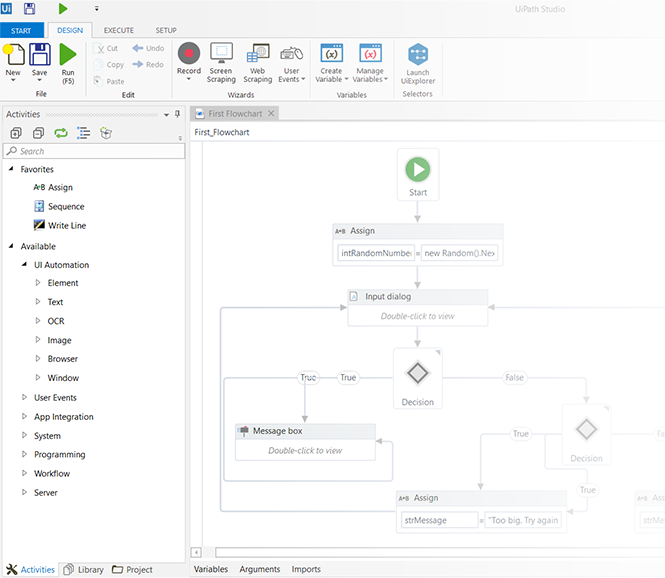Select the second faded Decision node
Viewport: 665px width, 578px height.
[586, 435]
